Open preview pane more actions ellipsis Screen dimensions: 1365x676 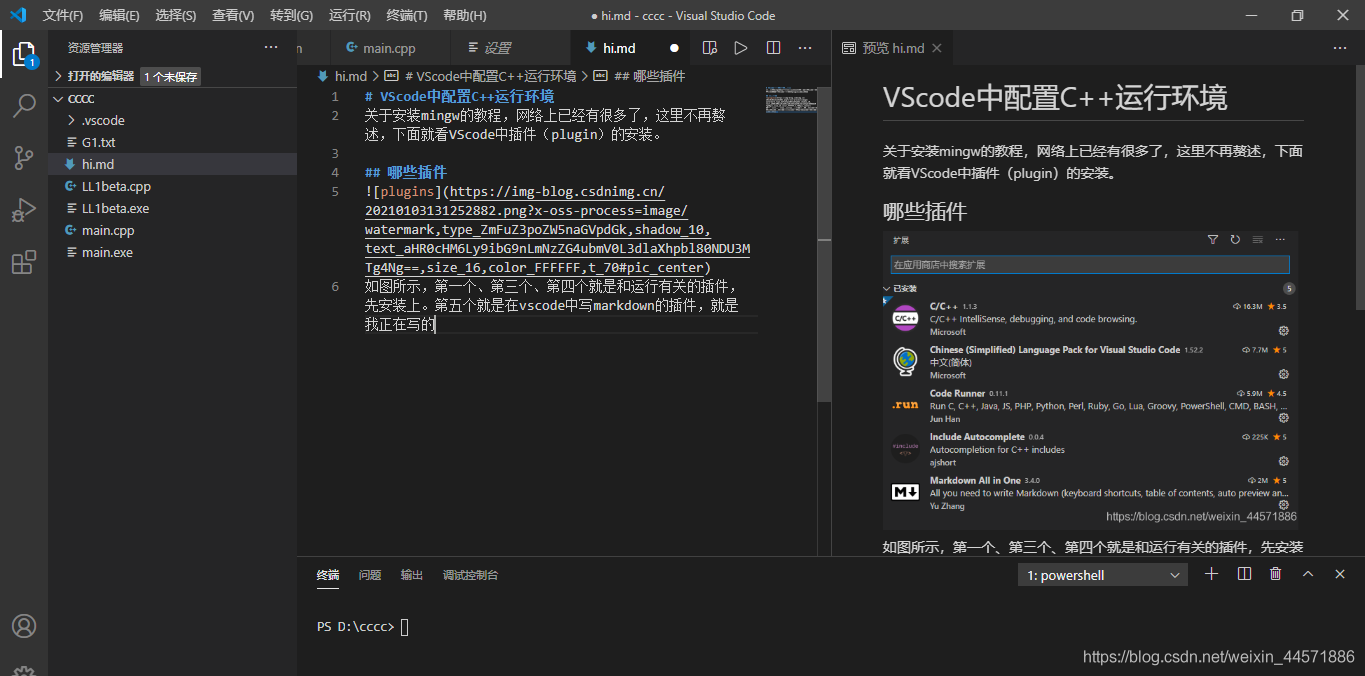(1340, 48)
